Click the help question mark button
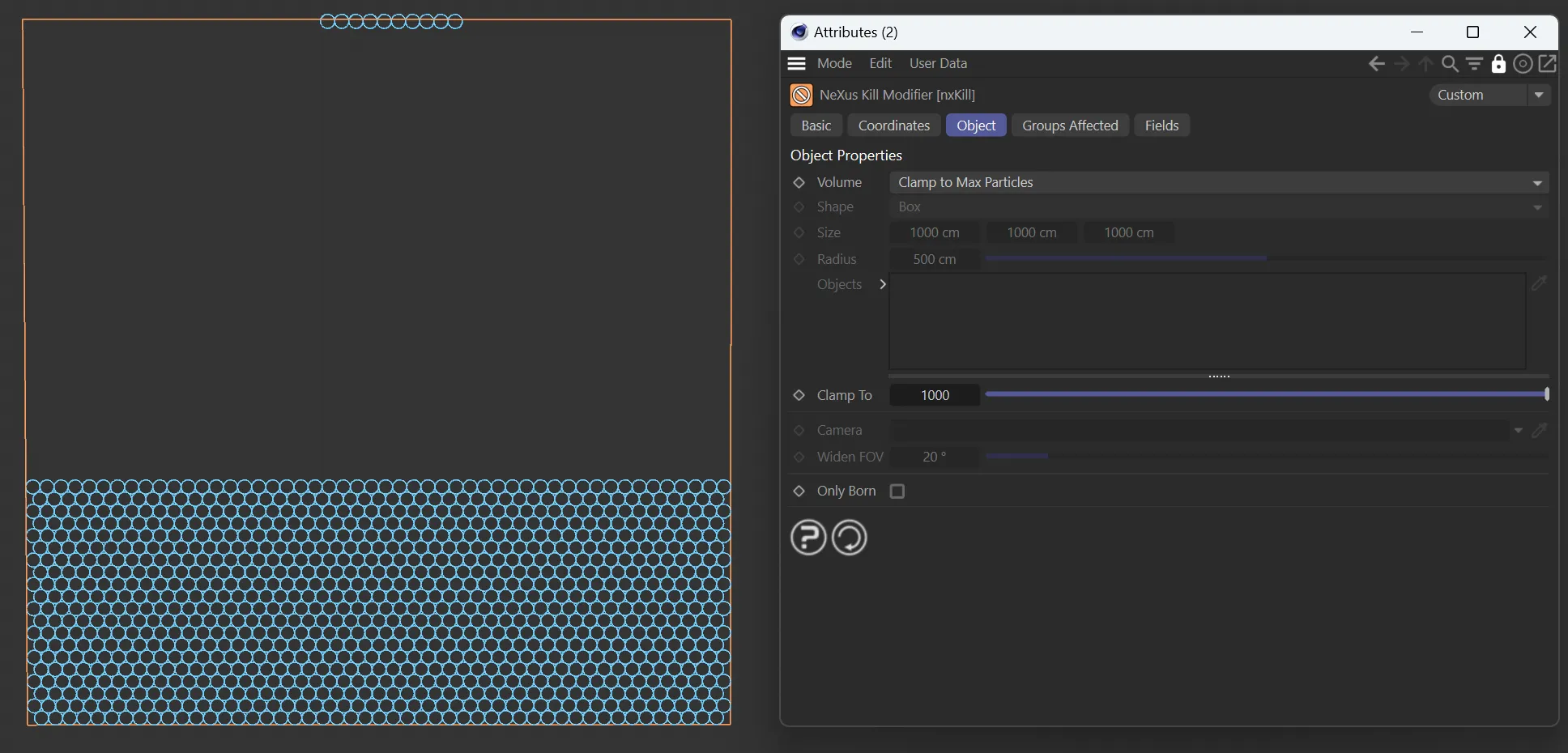Screen dimensions: 1568x753 coord(807,538)
